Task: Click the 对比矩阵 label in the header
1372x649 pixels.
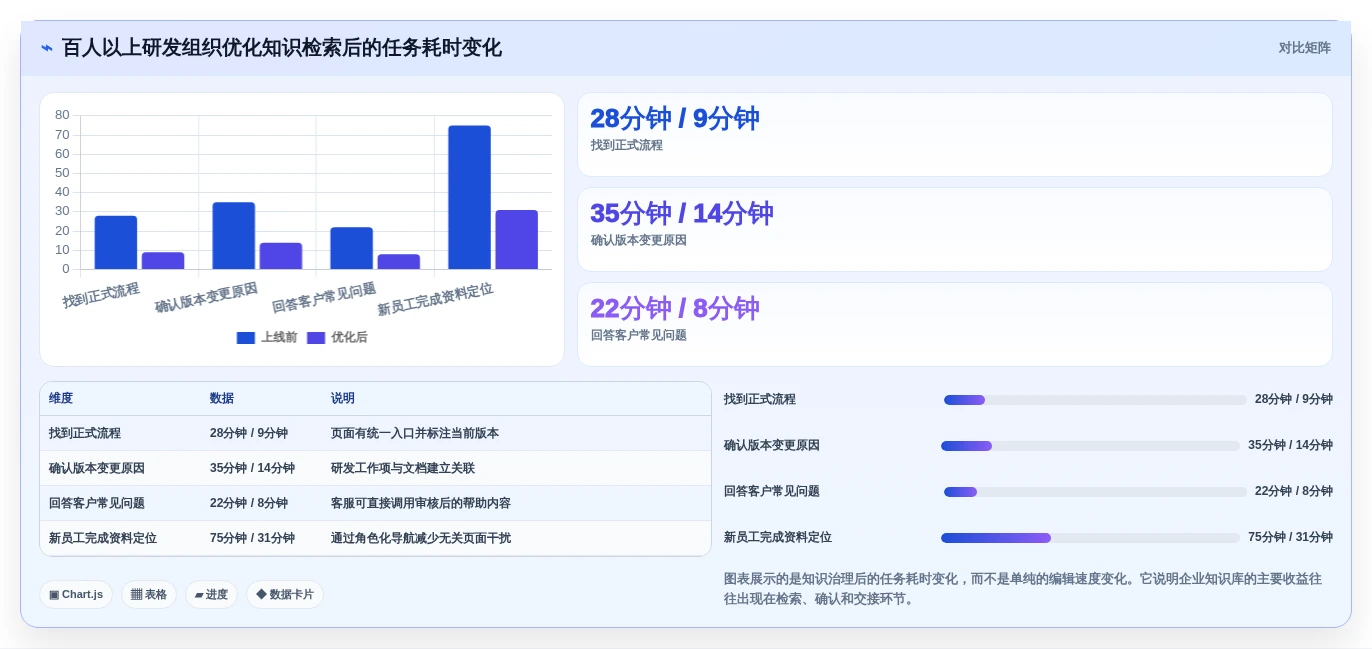Action: coord(1304,48)
